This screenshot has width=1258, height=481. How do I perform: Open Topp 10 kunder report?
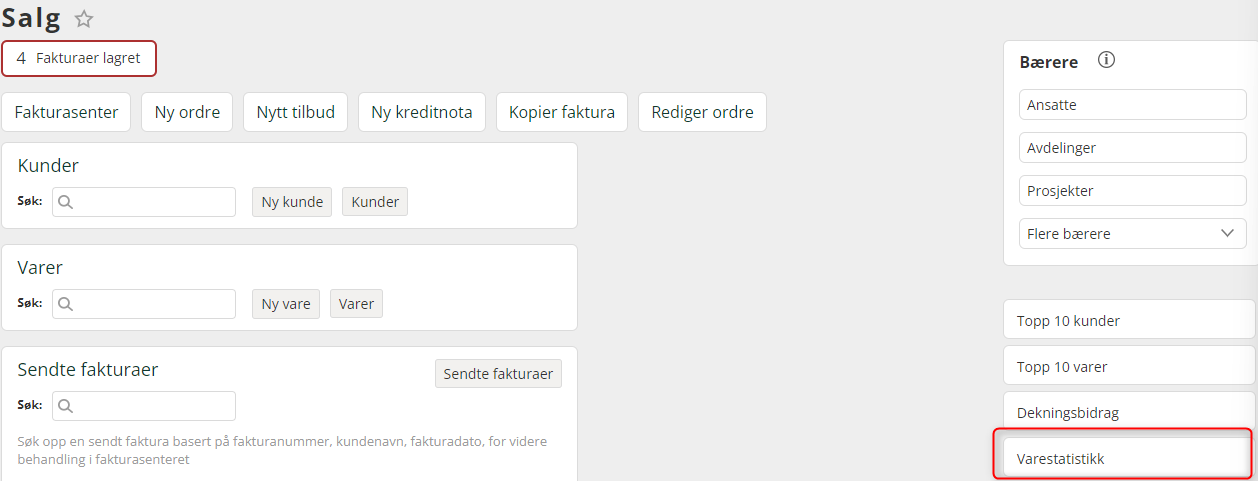pyautogui.click(x=1129, y=321)
